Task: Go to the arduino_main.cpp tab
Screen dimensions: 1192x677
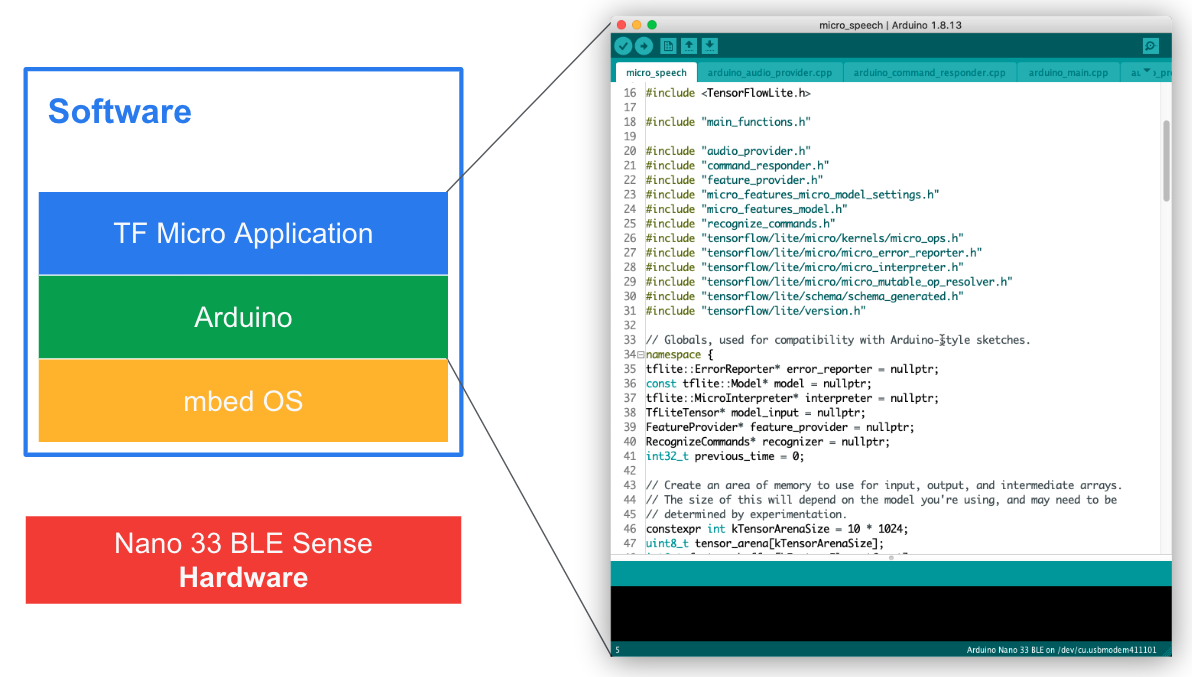Action: (x=1067, y=73)
